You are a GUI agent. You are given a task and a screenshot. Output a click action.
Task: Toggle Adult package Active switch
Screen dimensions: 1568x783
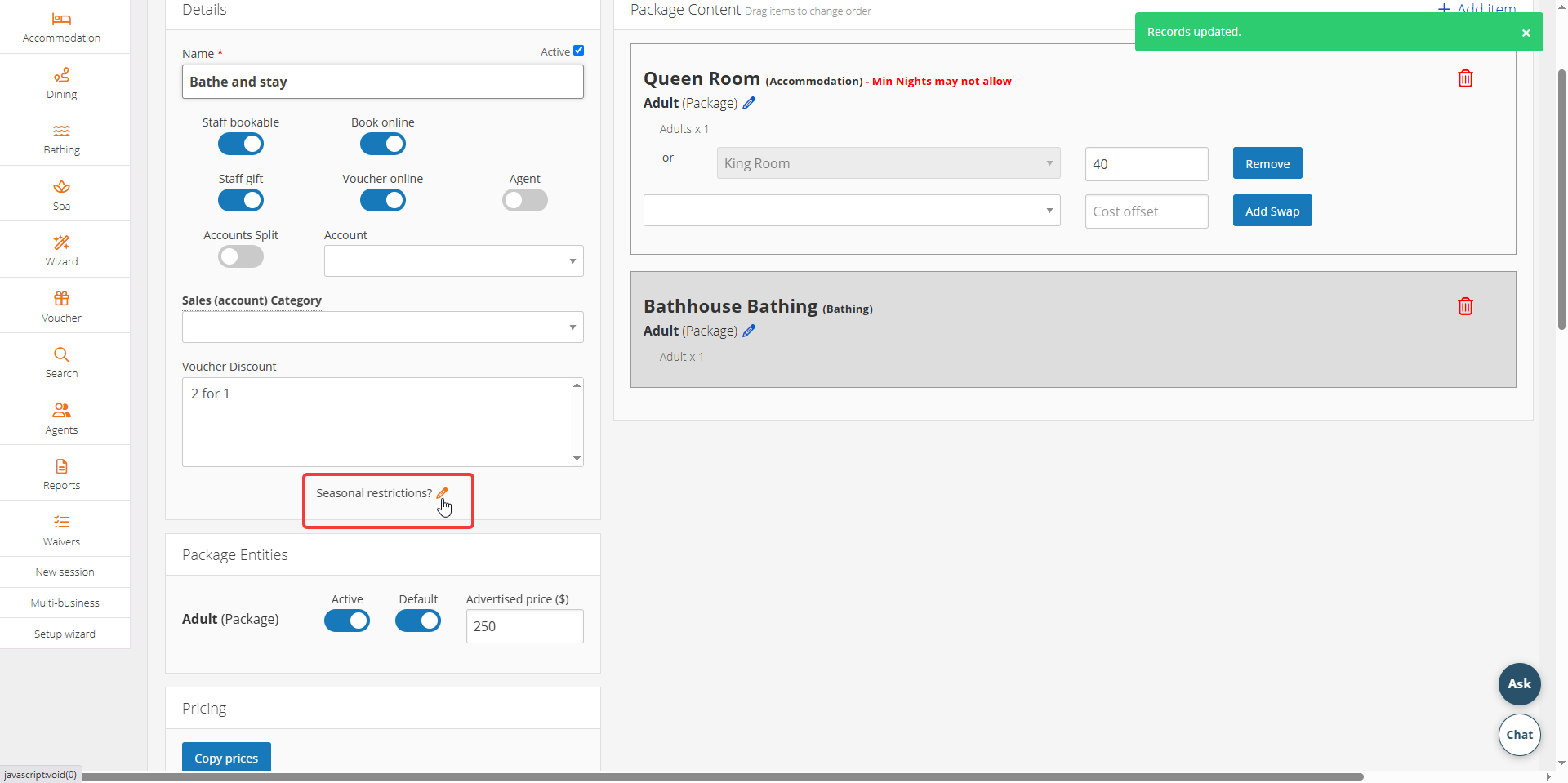click(x=347, y=621)
